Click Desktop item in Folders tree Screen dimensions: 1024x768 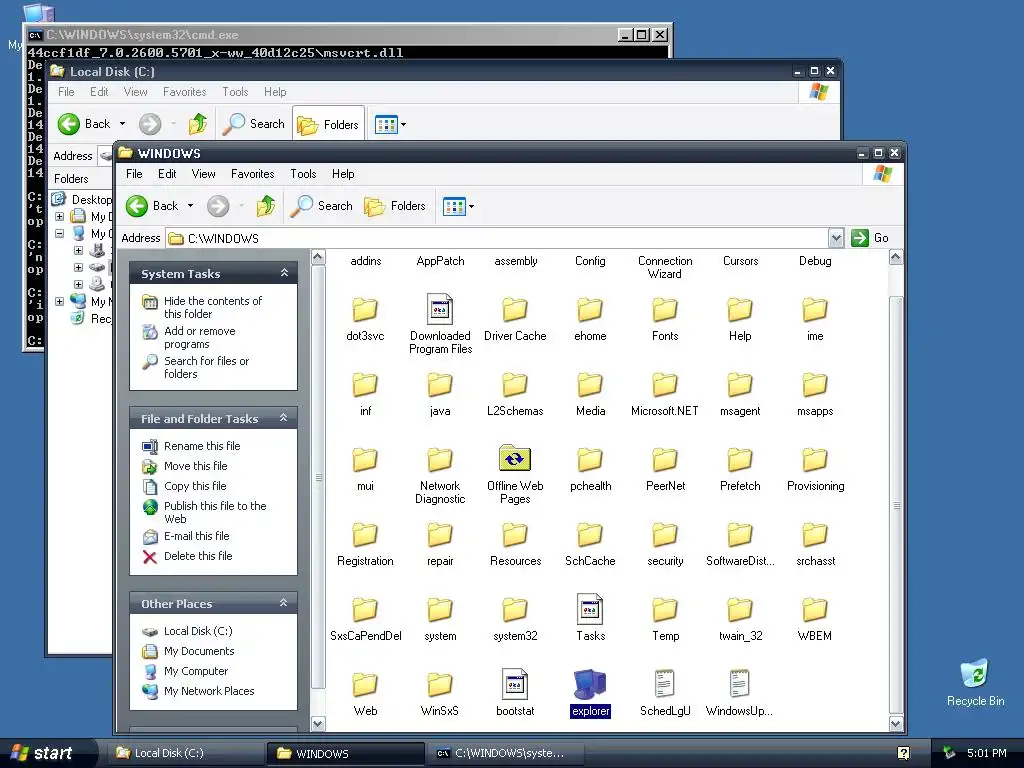91,199
